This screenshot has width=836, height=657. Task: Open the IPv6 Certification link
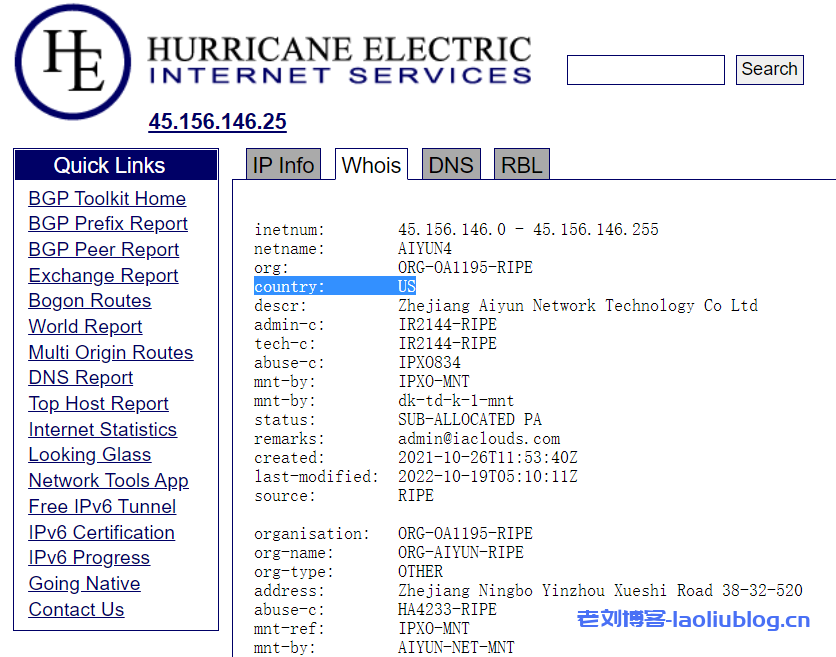[101, 533]
